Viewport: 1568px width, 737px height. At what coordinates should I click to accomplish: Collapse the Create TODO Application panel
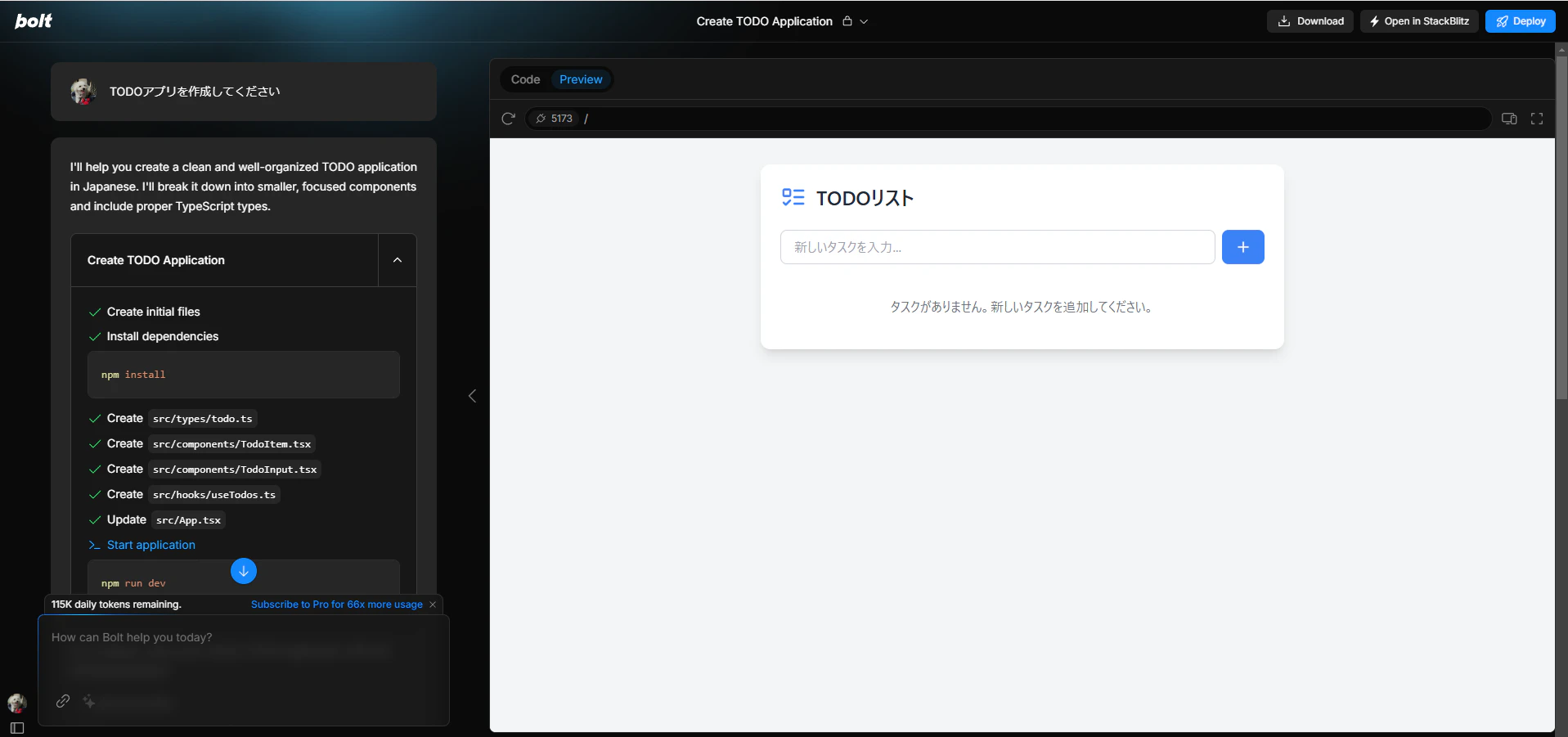coord(398,260)
